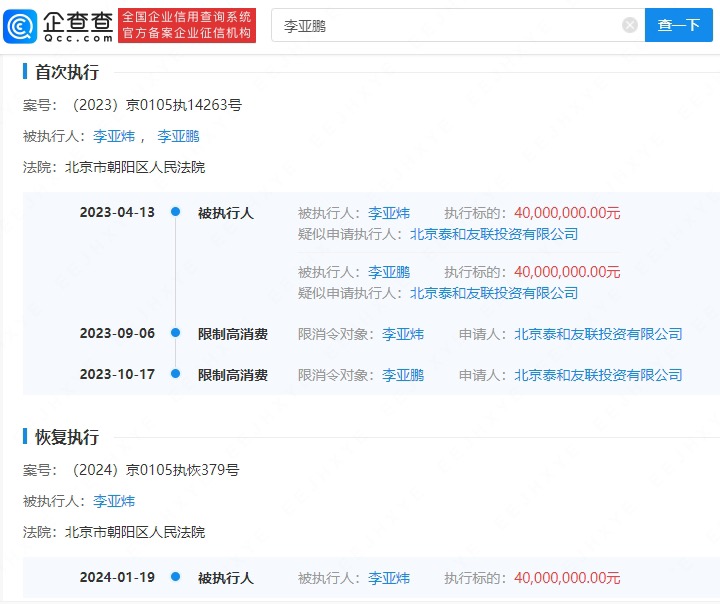
Task: Click case number (2024)京0105执恢379号
Action: click(x=155, y=470)
